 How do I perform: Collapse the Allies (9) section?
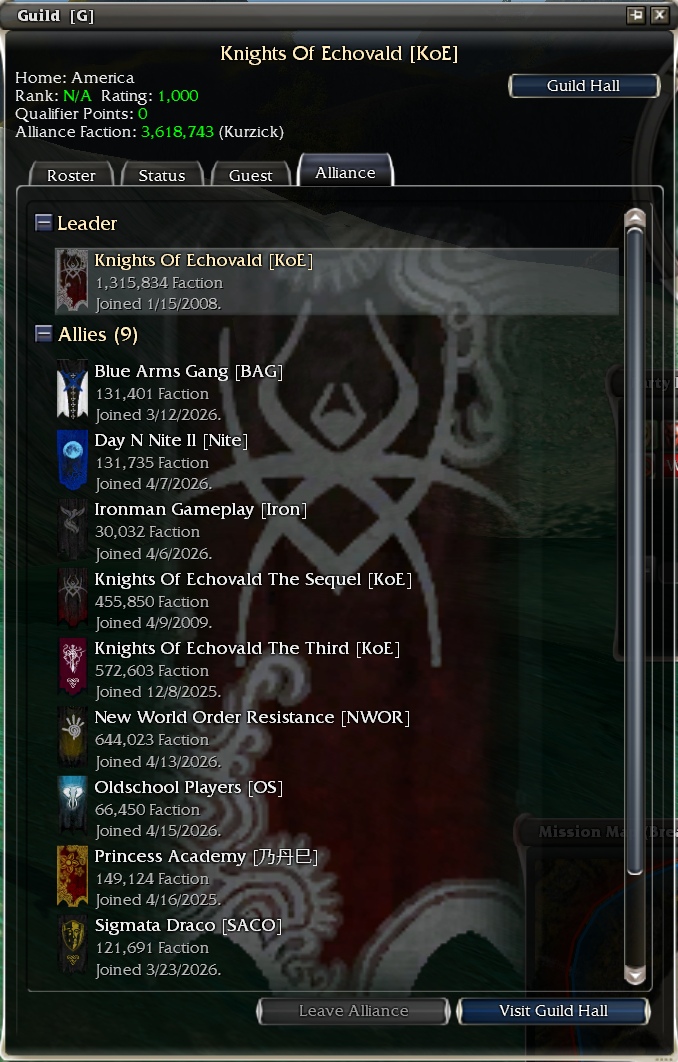click(43, 333)
